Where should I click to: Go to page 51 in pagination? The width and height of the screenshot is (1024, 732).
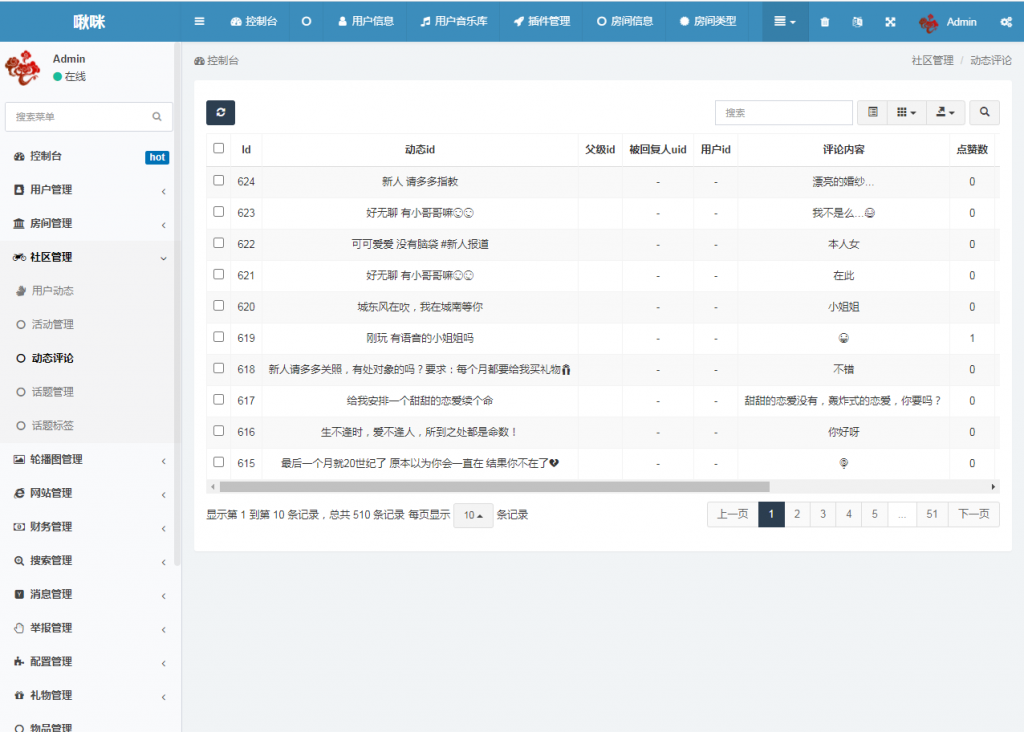click(x=931, y=513)
